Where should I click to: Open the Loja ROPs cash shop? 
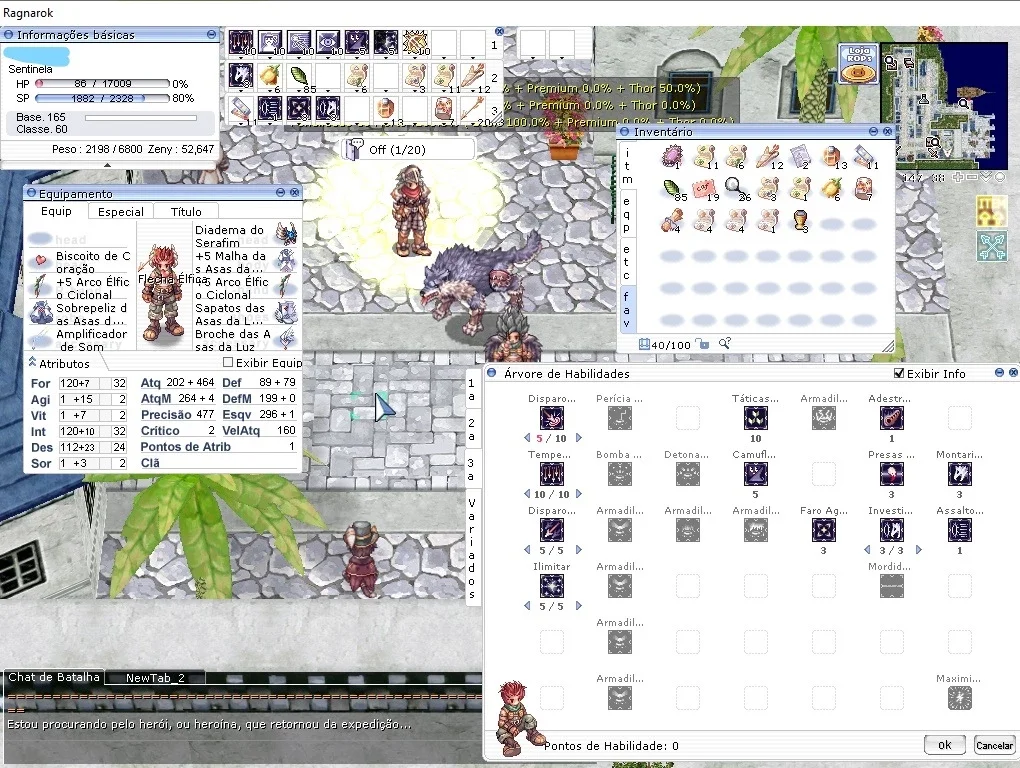tap(858, 64)
